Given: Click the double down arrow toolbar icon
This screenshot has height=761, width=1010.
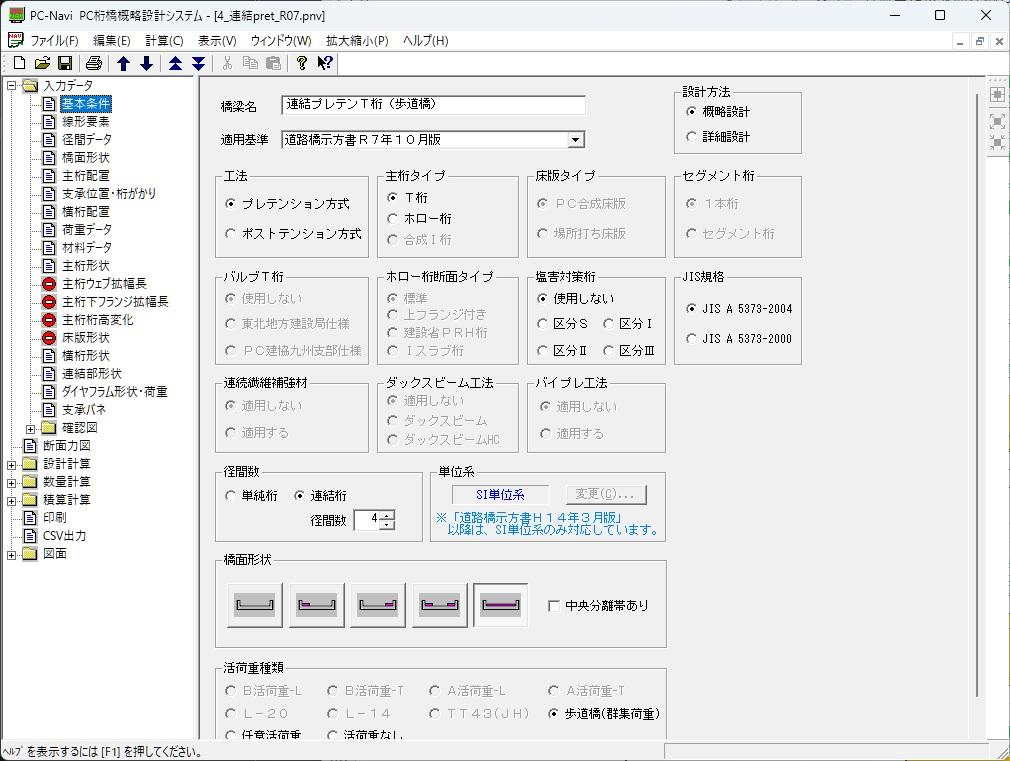Looking at the screenshot, I should tap(198, 64).
